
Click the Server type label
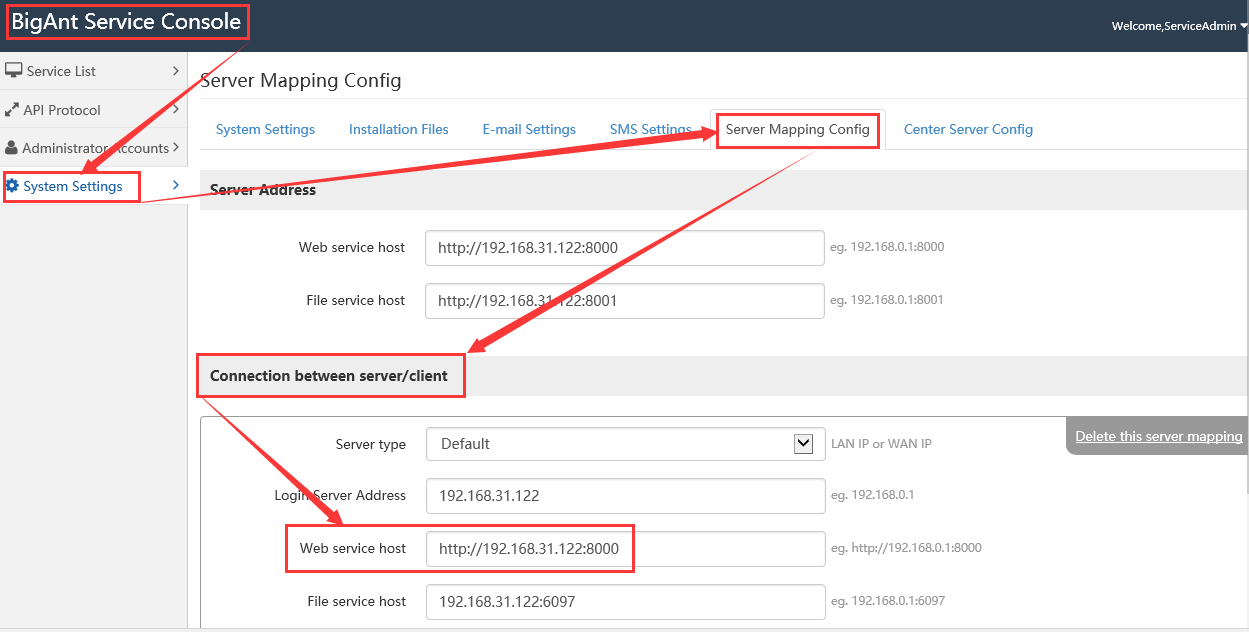[x=371, y=444]
